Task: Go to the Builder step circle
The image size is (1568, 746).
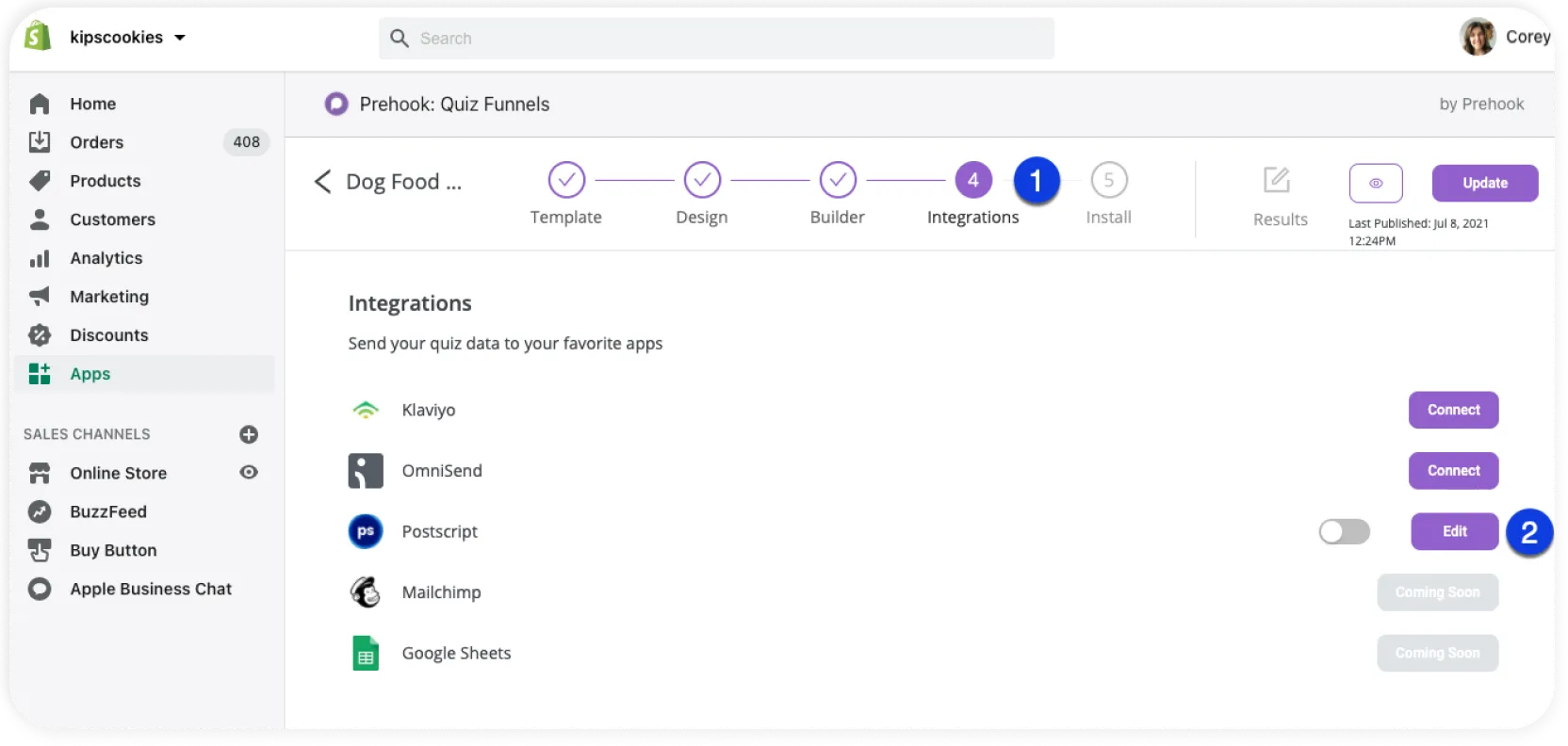Action: (x=838, y=180)
